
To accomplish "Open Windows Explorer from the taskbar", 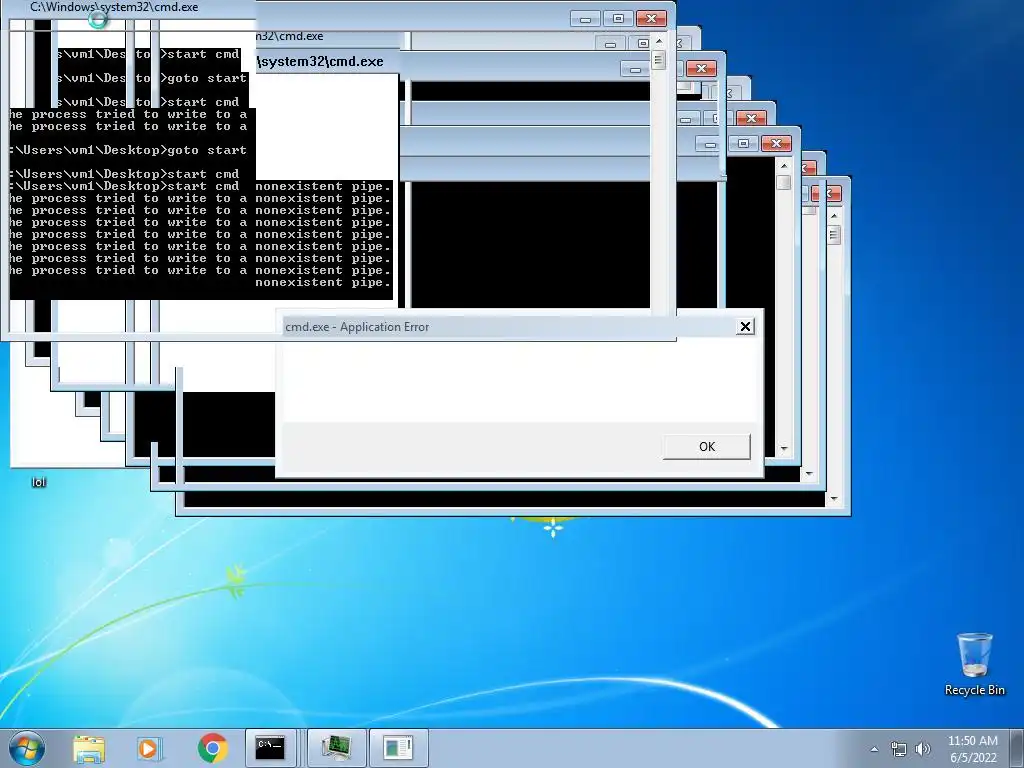I will pos(89,748).
